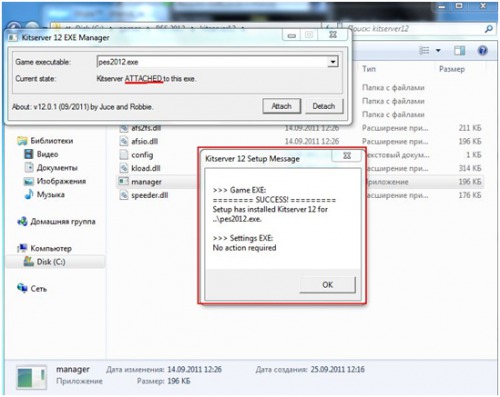Click the Detach button
The width and height of the screenshot is (500, 397).
pos(324,106)
